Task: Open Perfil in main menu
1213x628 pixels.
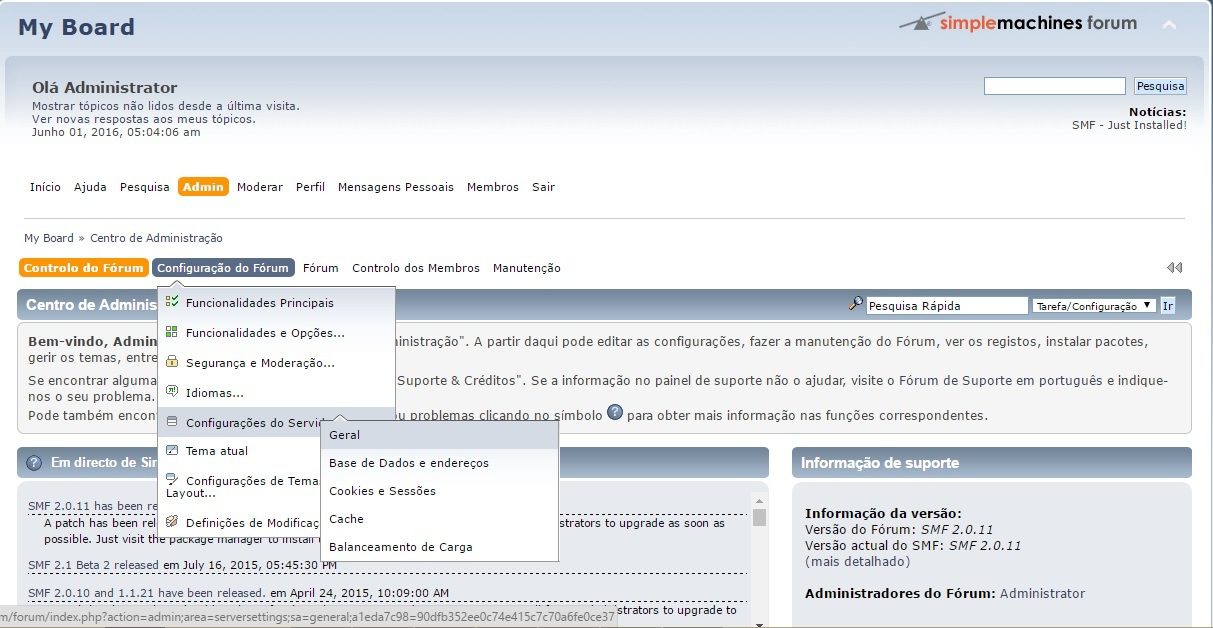Action: (x=310, y=187)
